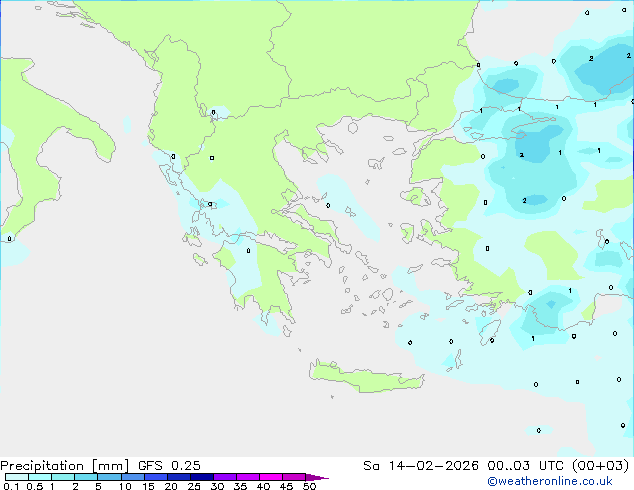
Task: Click the Rhodes island outline on the map
Action: click(x=490, y=332)
